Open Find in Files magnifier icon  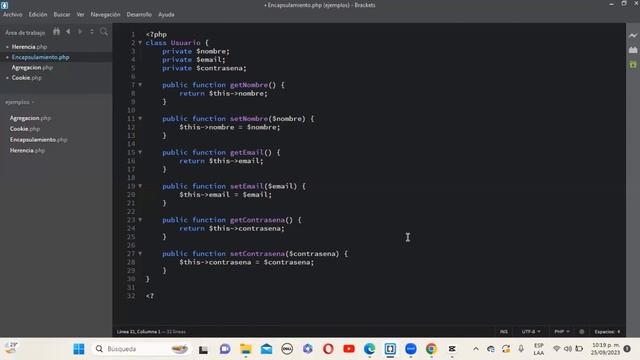(x=104, y=32)
